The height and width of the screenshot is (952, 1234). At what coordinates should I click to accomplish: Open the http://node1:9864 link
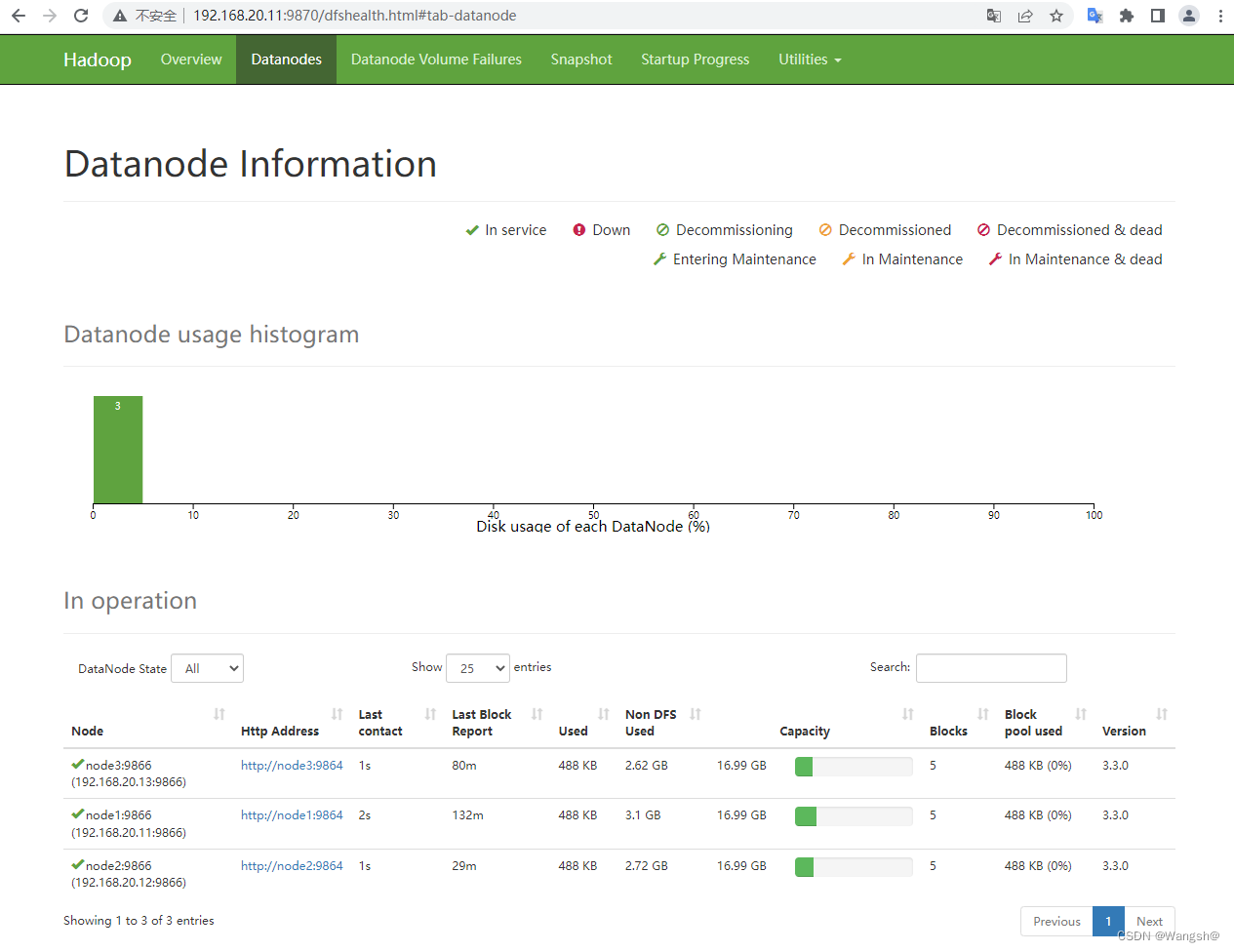click(292, 815)
